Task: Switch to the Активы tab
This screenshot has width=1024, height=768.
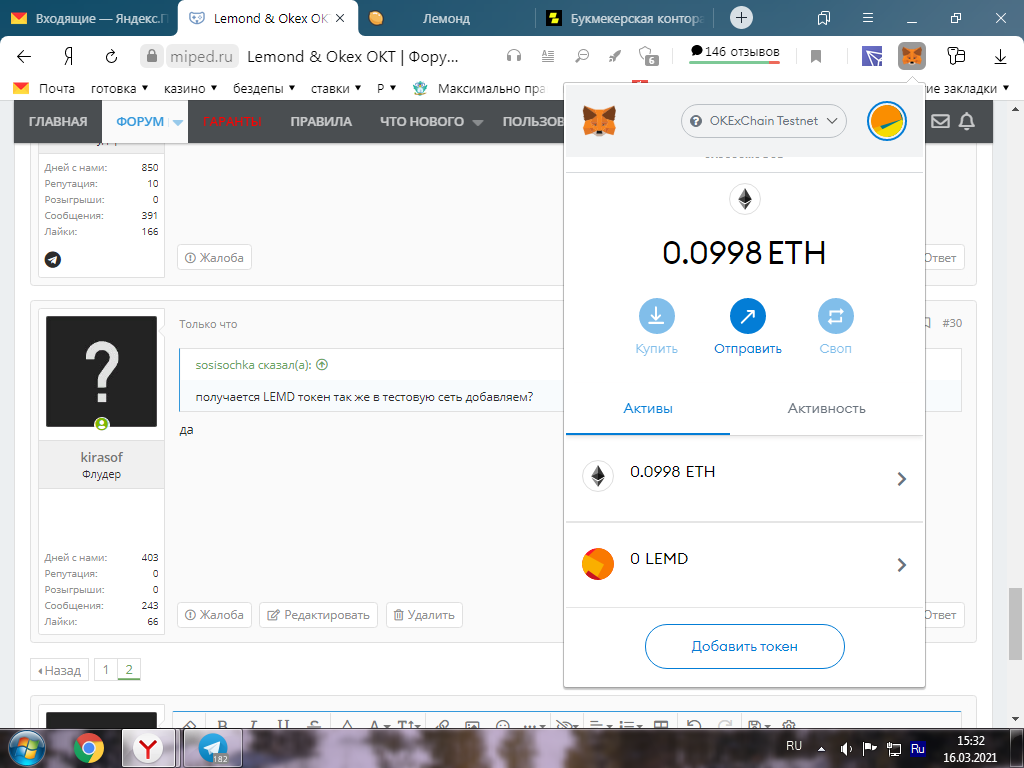Action: (x=648, y=409)
